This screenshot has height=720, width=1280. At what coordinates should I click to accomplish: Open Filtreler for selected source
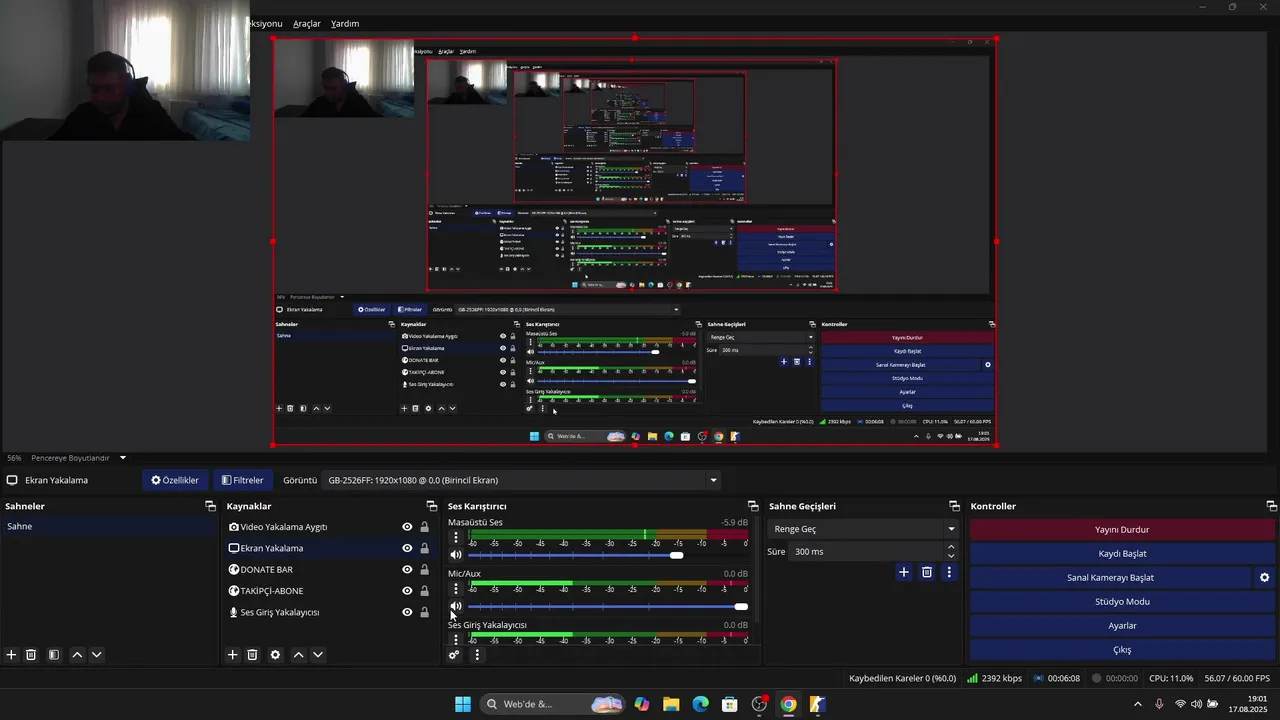(242, 480)
